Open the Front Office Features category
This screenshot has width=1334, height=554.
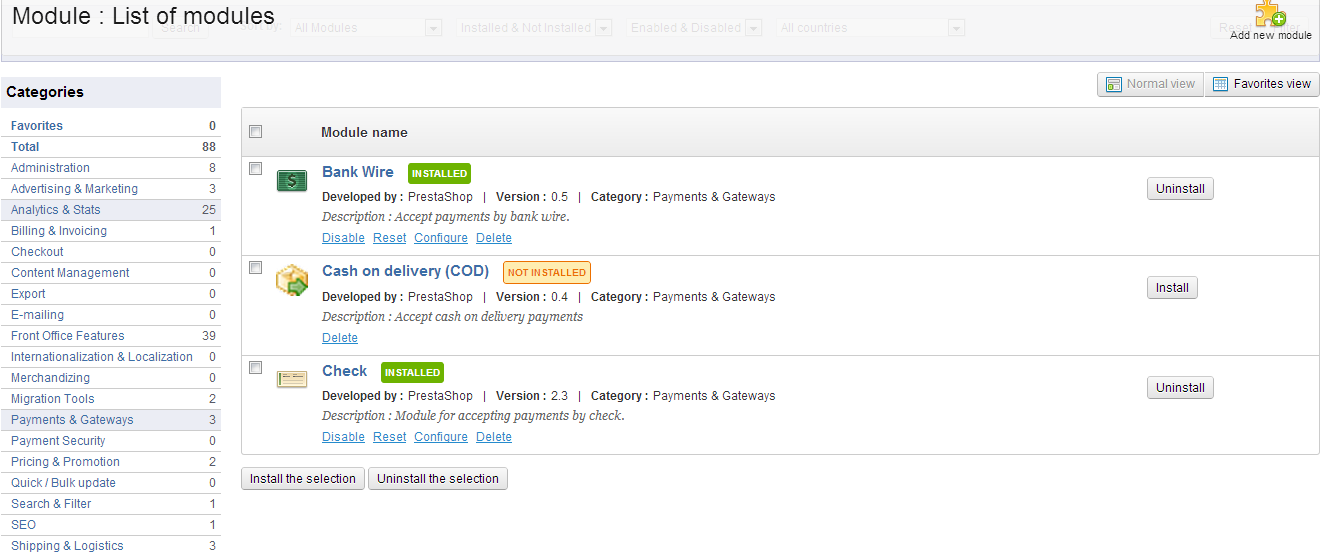[68, 336]
